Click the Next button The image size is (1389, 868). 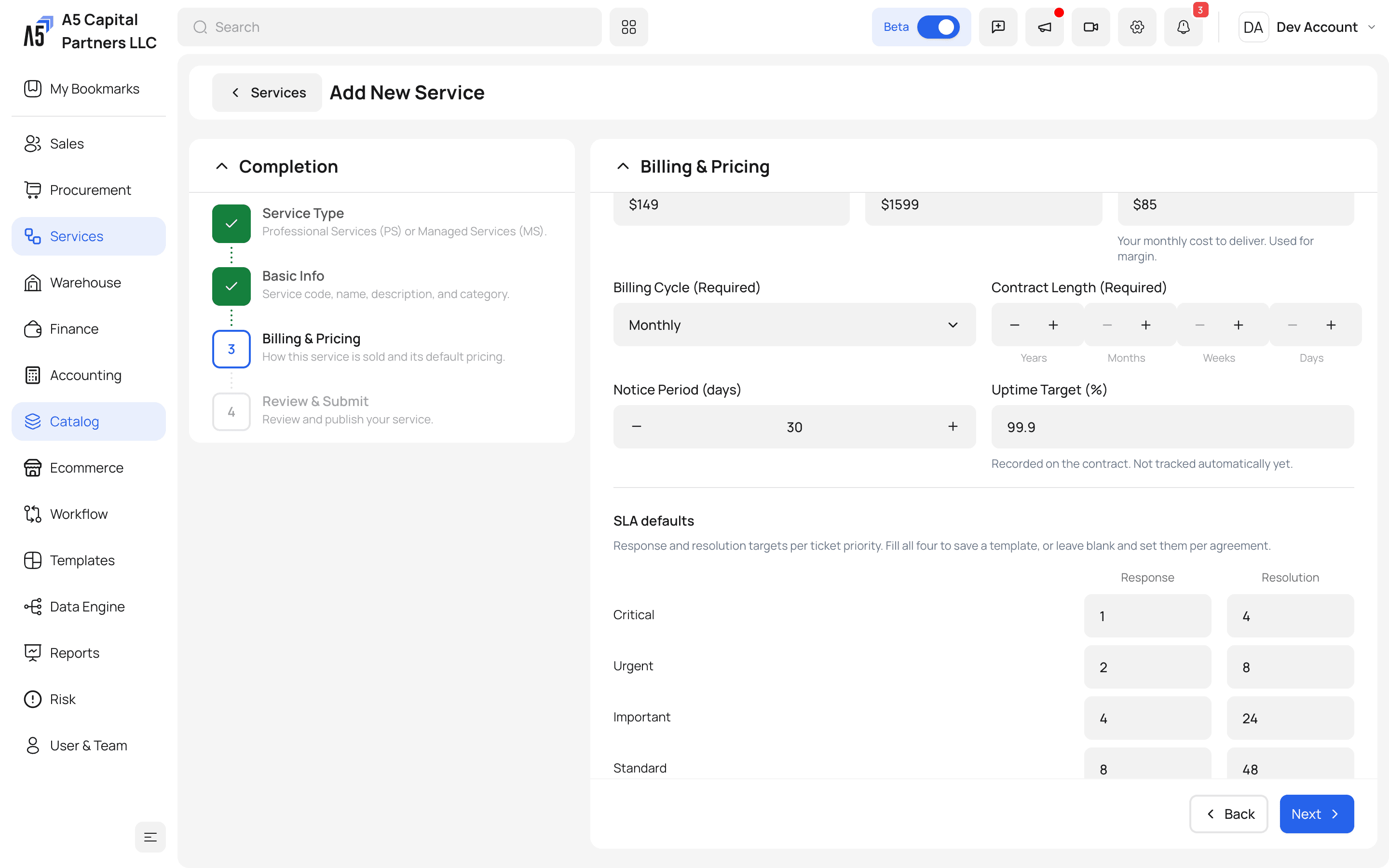coord(1317,814)
